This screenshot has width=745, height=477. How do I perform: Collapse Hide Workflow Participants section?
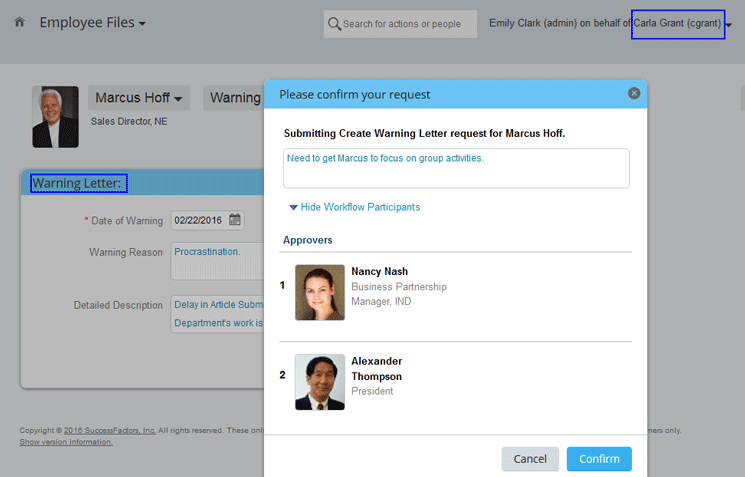pos(354,207)
